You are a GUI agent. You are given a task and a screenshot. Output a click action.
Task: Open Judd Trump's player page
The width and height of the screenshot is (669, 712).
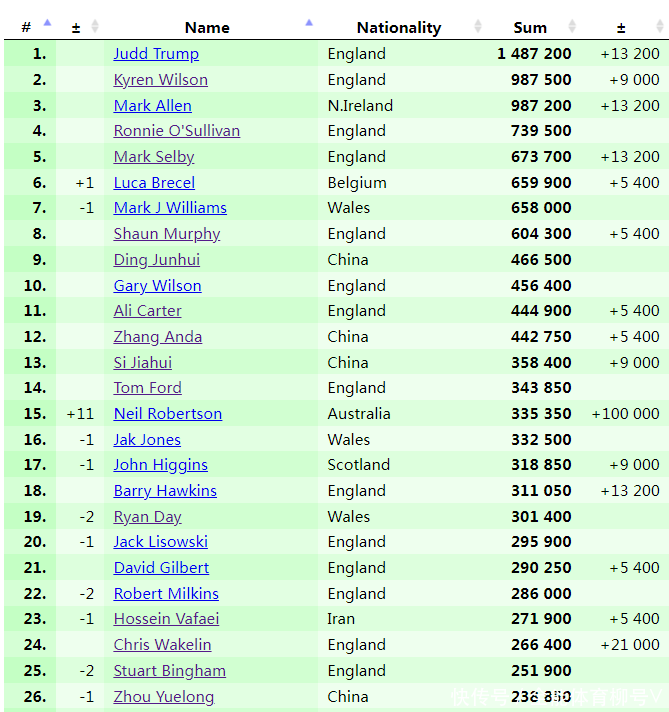156,54
